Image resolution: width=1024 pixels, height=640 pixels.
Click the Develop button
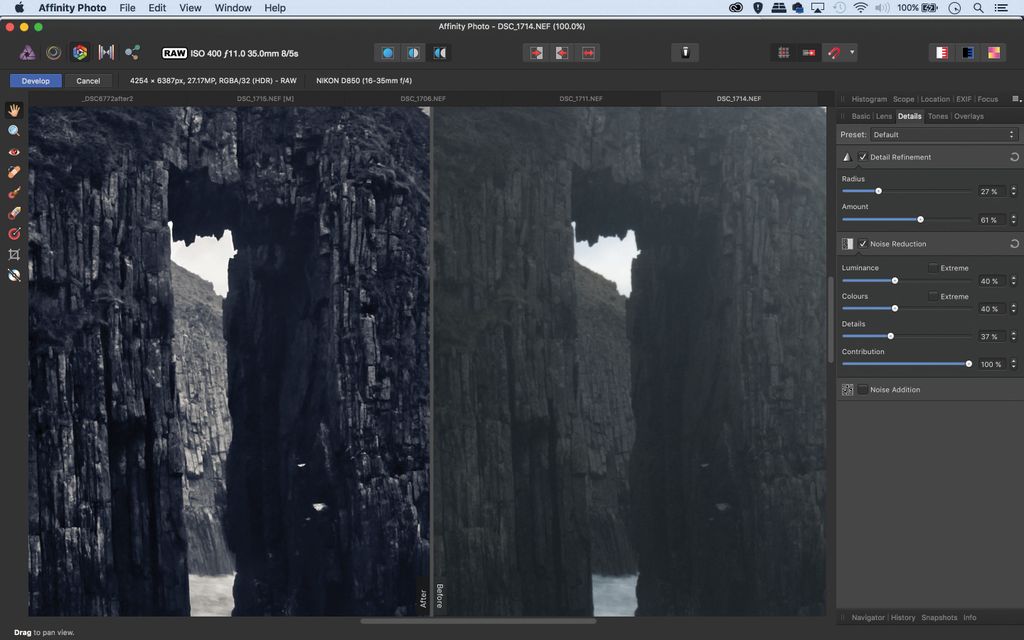click(35, 80)
